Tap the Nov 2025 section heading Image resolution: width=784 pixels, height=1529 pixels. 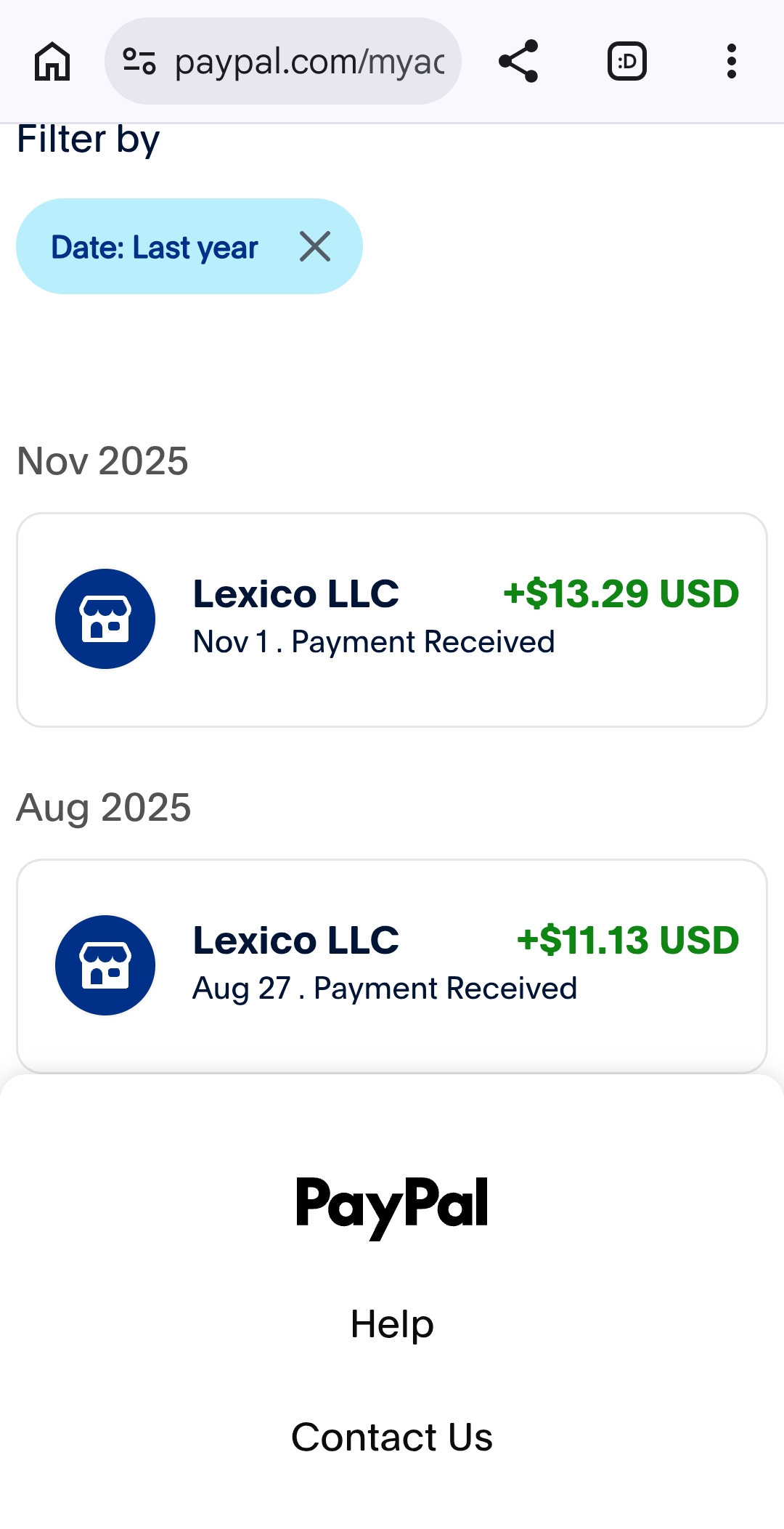(102, 461)
